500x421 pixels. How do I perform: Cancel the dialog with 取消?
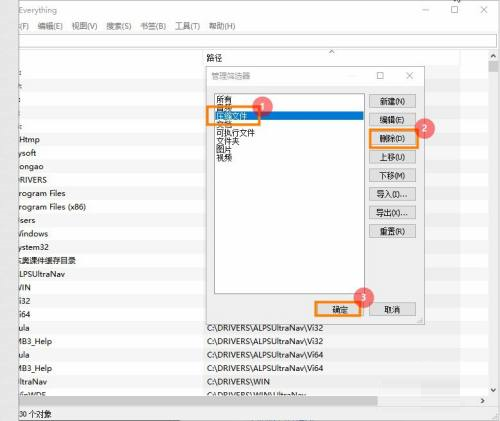(x=392, y=309)
